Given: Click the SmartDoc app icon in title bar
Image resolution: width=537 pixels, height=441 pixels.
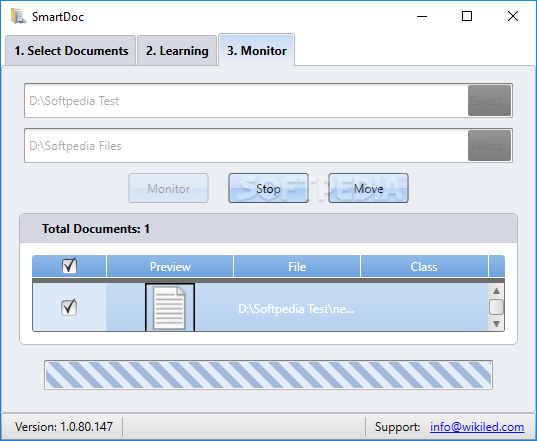Looking at the screenshot, I should [18, 16].
